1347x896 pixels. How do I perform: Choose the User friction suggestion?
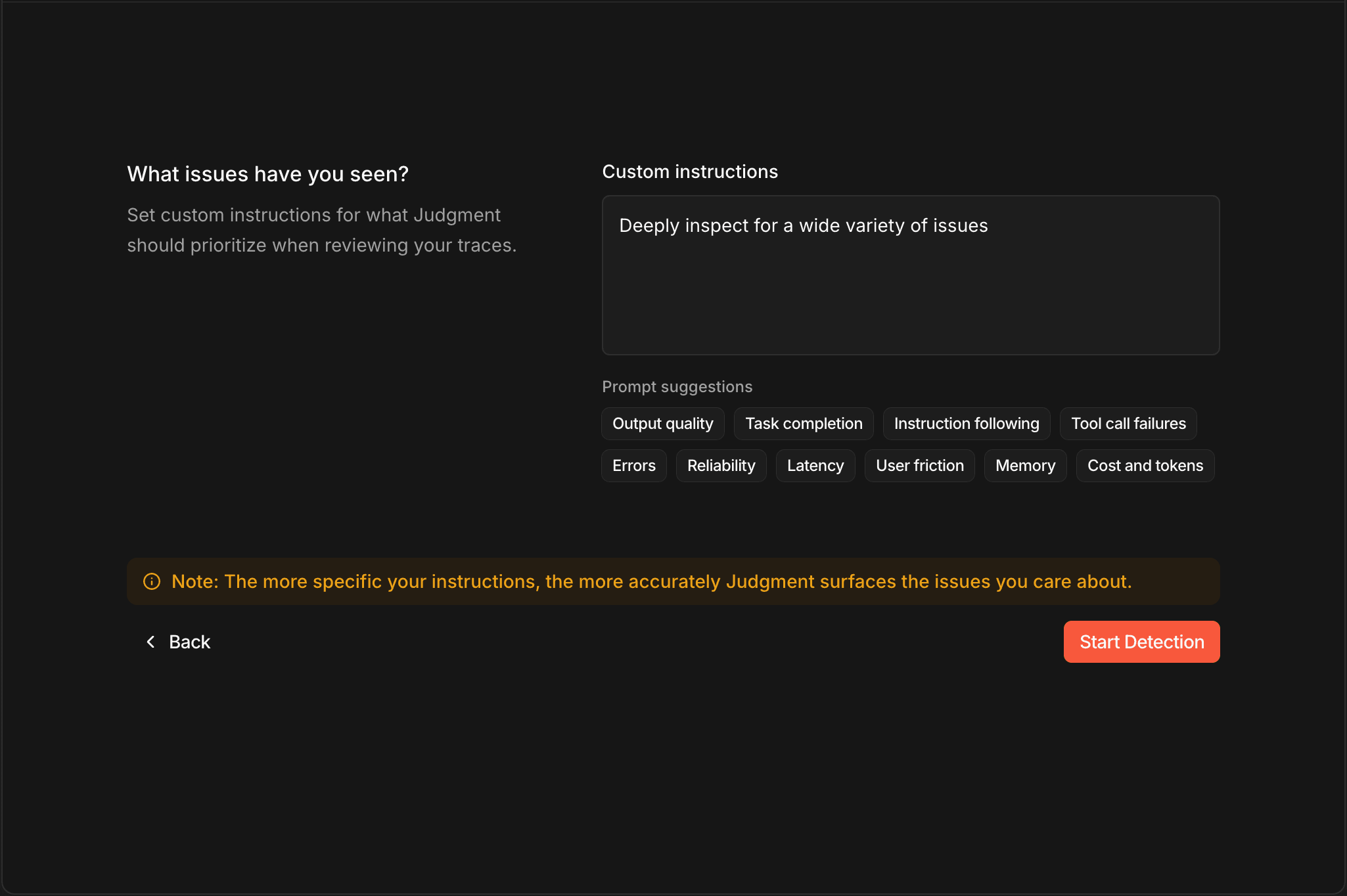920,466
